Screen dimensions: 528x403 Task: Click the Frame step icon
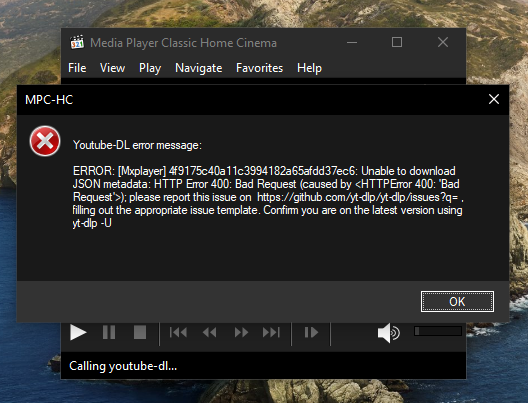311,333
